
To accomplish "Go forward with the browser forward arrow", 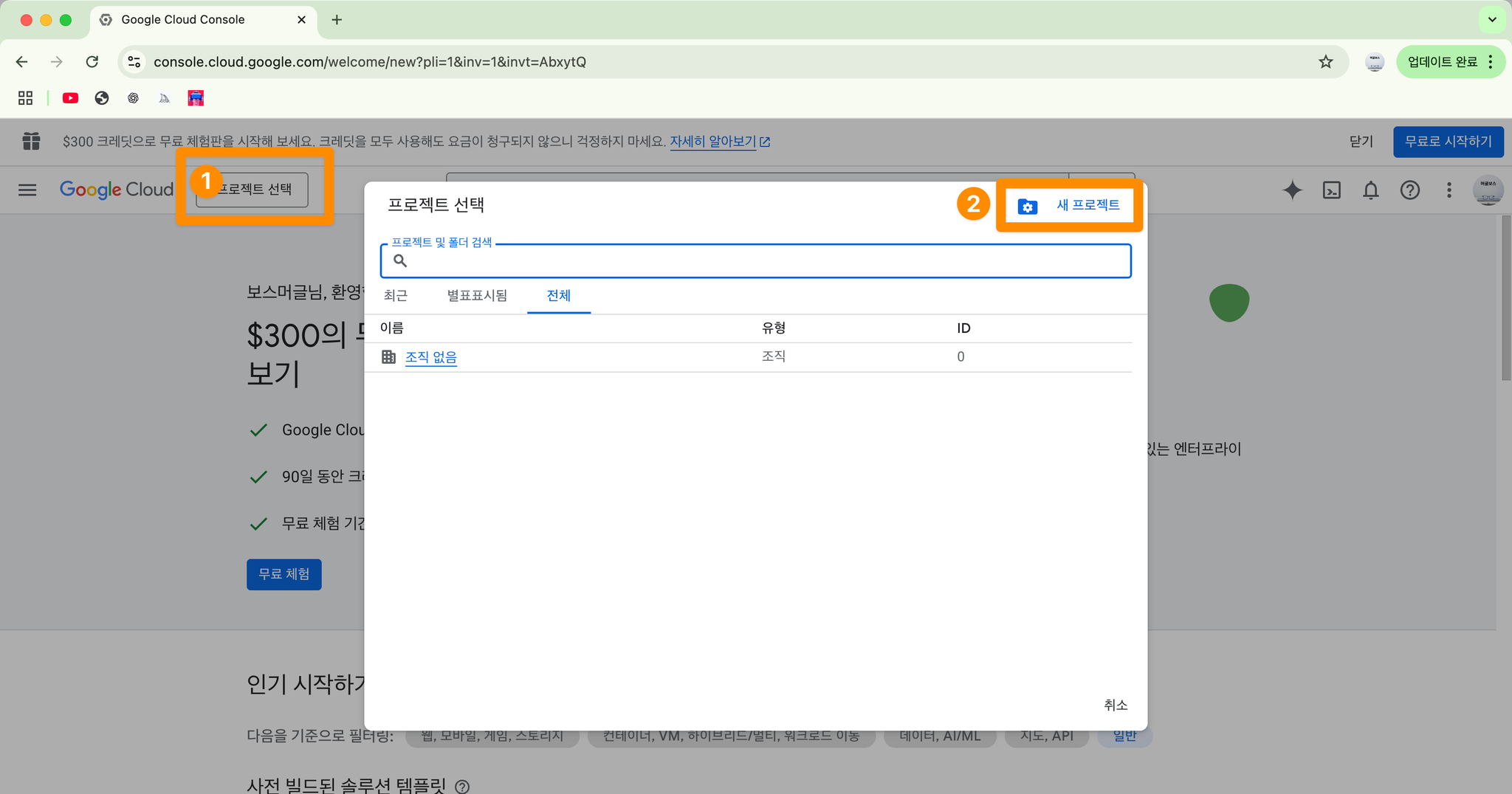I will (x=57, y=62).
